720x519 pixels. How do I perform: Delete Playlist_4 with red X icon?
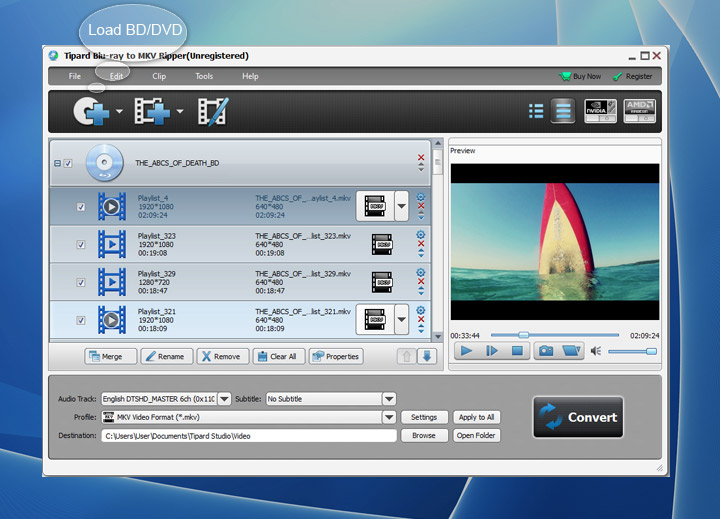coord(421,206)
